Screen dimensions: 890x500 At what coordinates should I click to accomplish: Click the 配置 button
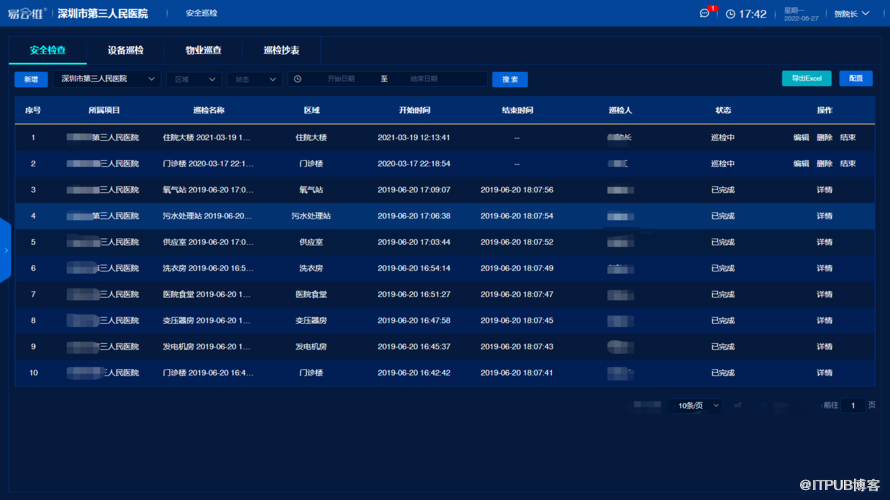tap(856, 78)
